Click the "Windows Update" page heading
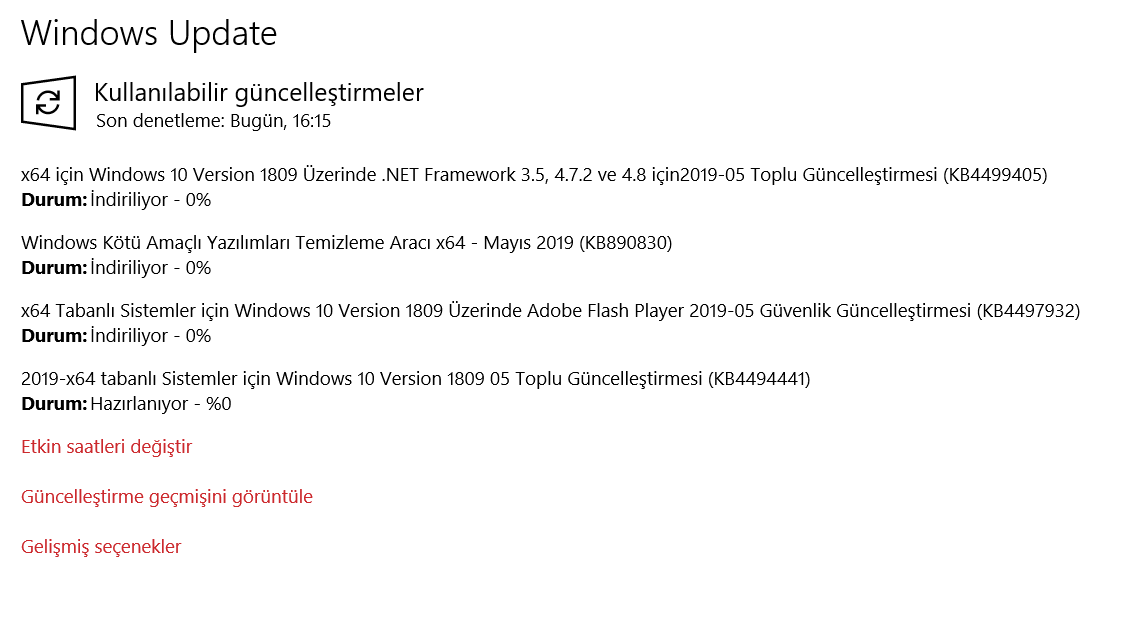The image size is (1121, 620). point(149,34)
